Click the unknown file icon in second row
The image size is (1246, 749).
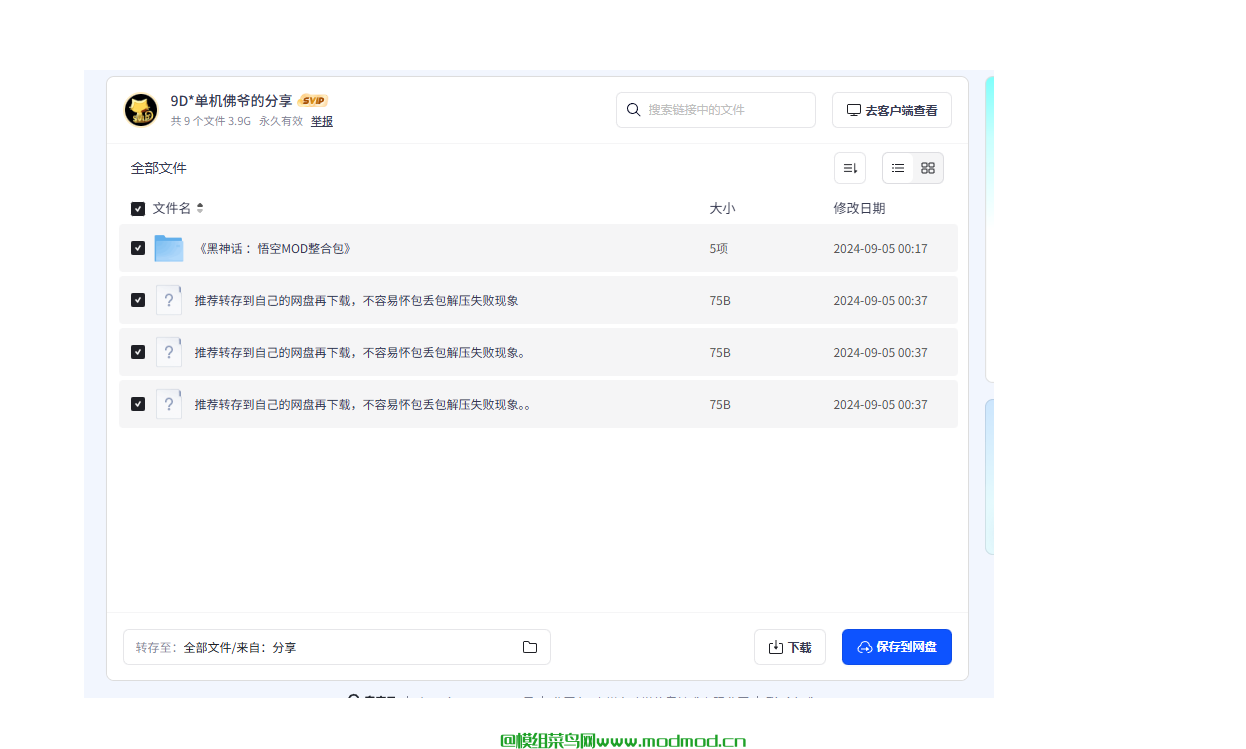coord(169,300)
